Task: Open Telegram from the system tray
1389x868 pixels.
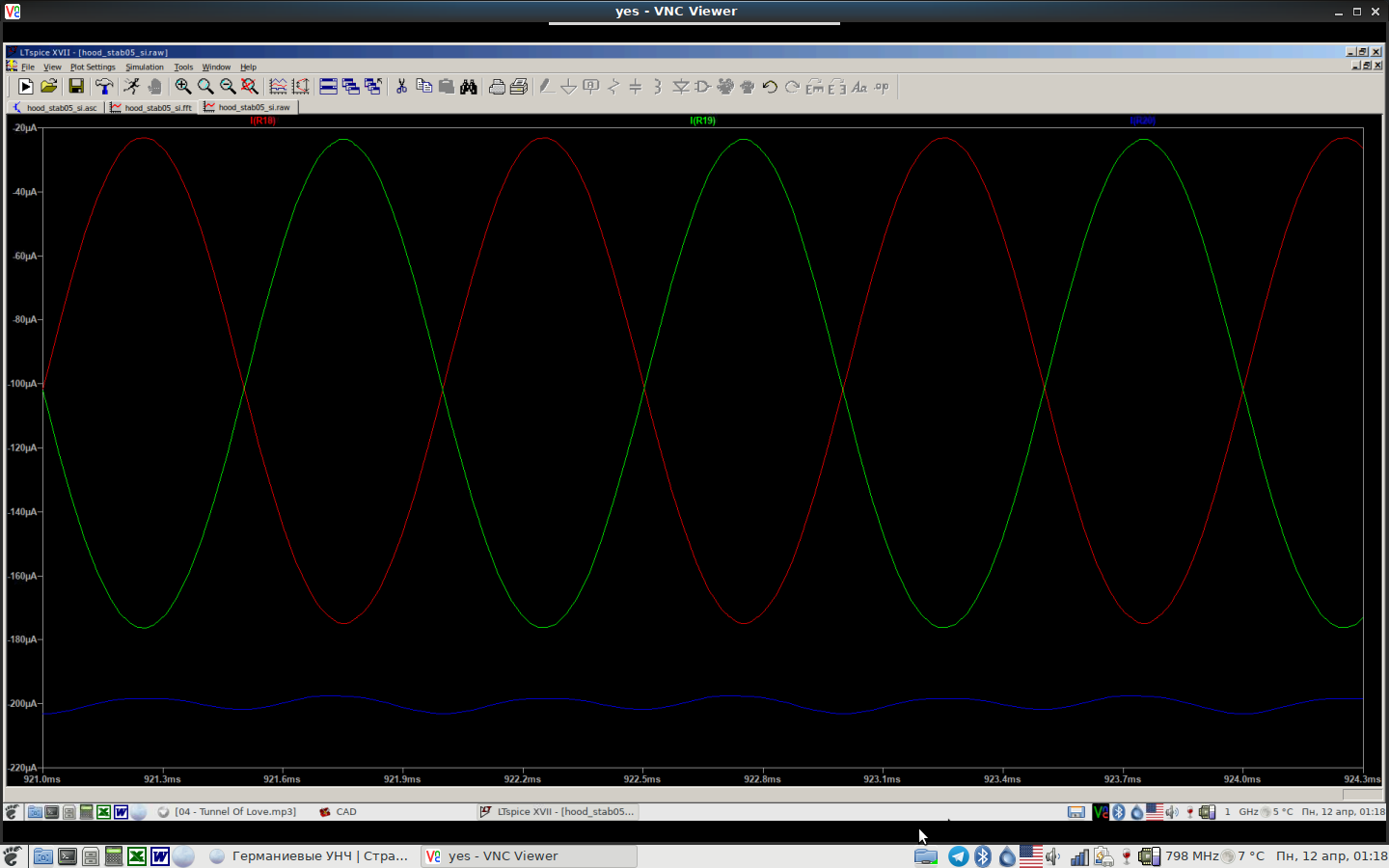Action: (x=958, y=856)
